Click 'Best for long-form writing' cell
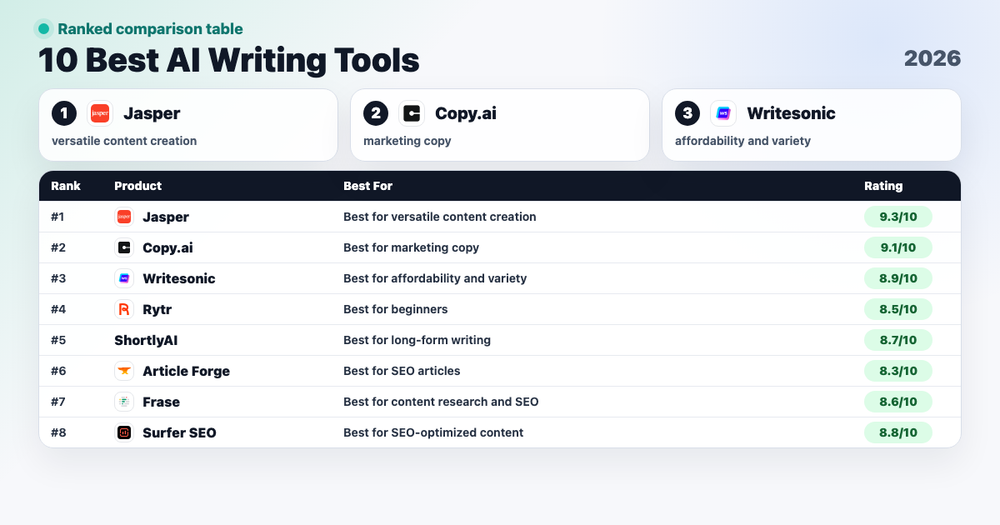The image size is (1000, 525). 417,340
